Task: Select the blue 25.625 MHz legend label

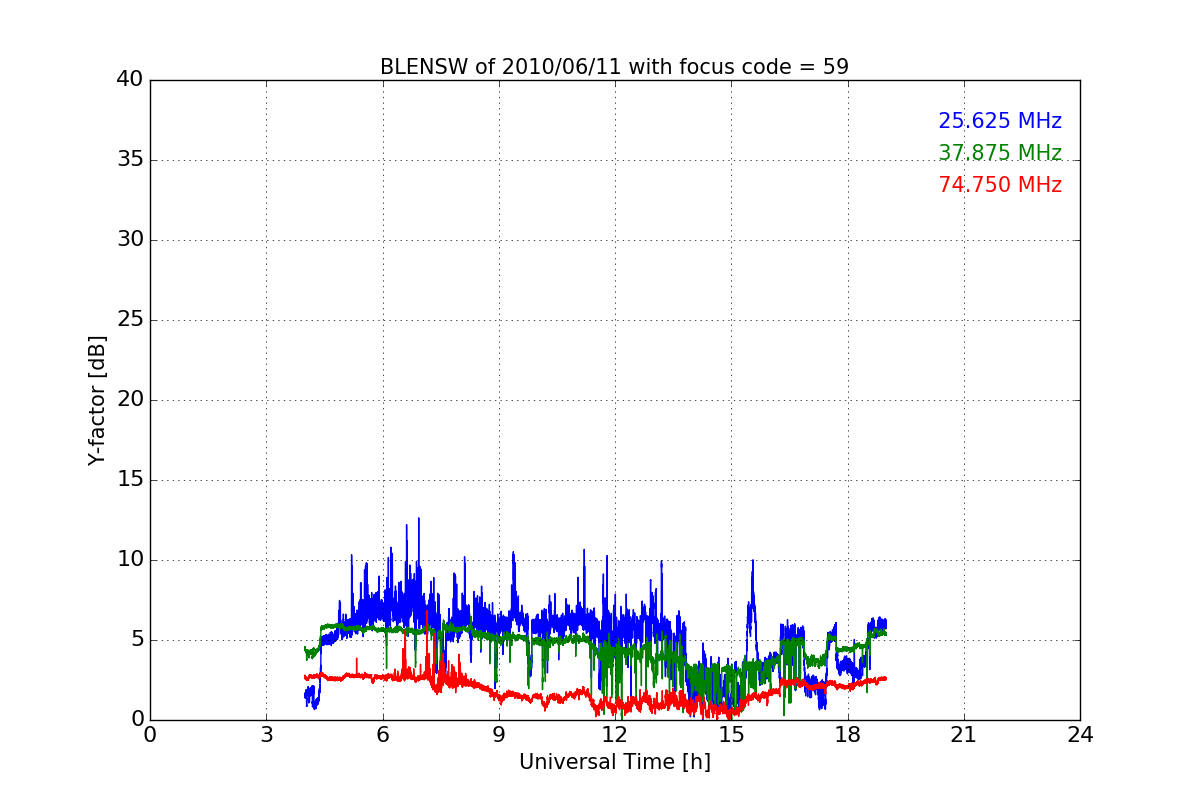Action: click(x=1000, y=121)
